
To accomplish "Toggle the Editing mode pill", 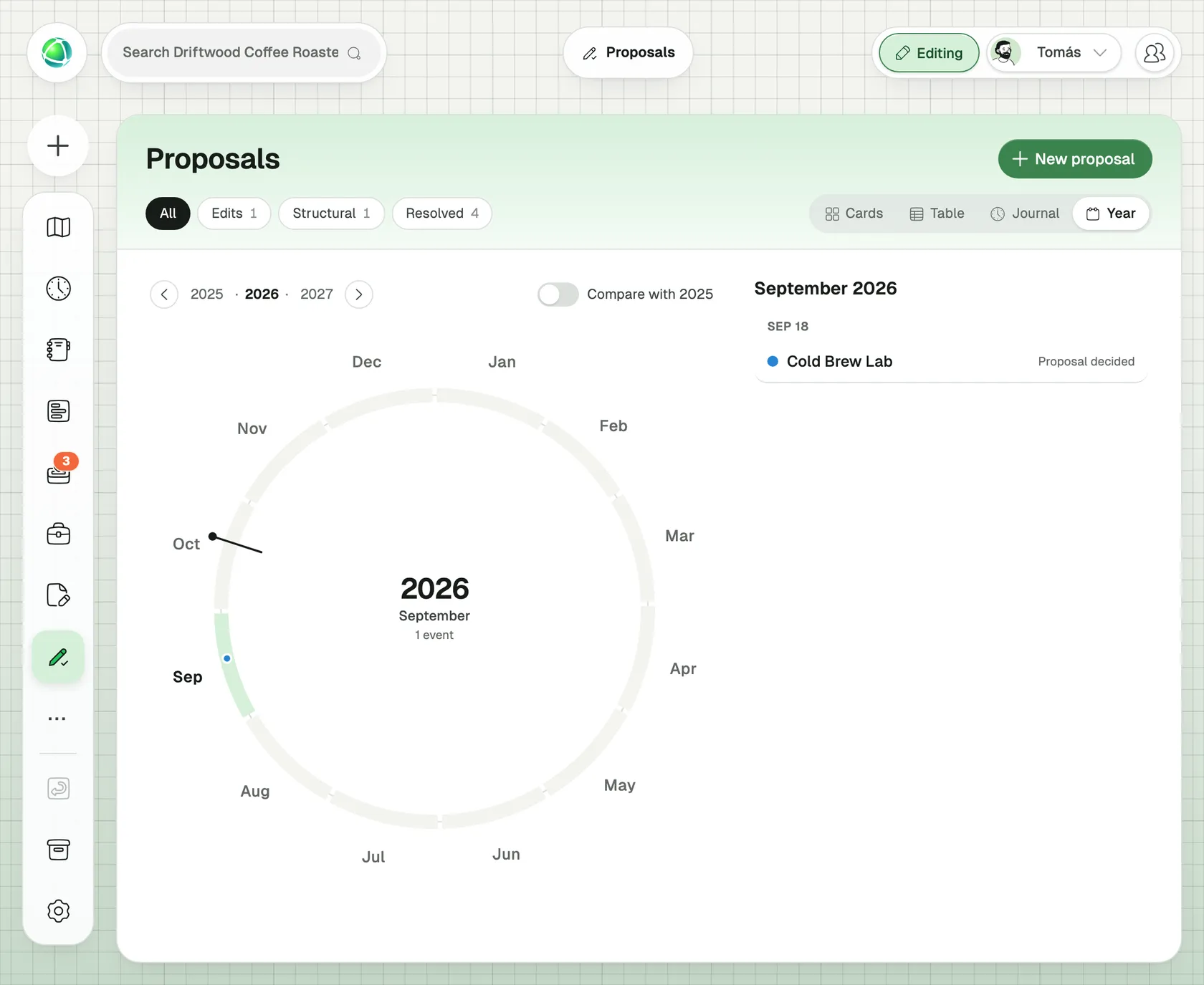I will coord(929,53).
